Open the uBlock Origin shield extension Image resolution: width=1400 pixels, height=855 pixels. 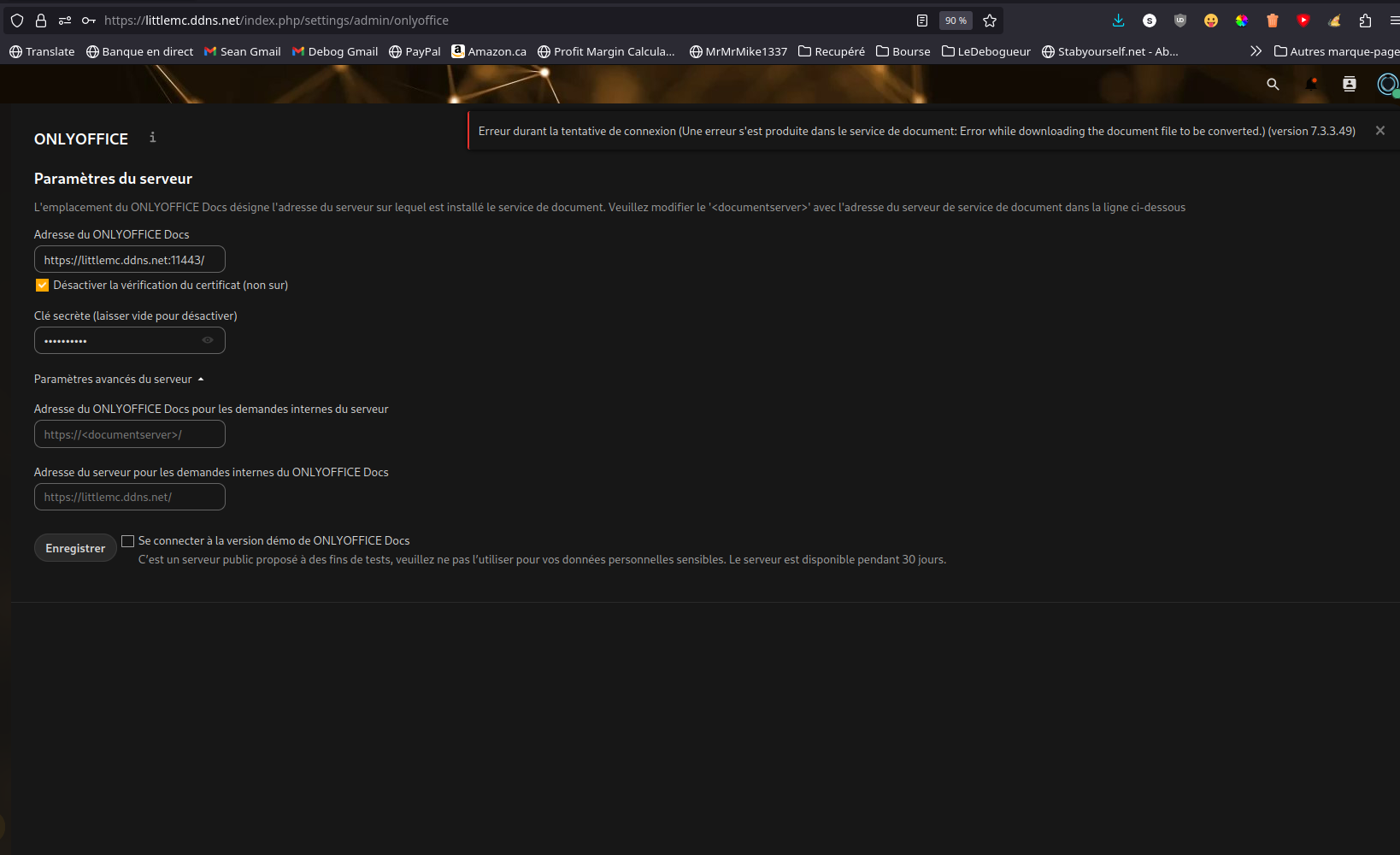(x=1180, y=21)
